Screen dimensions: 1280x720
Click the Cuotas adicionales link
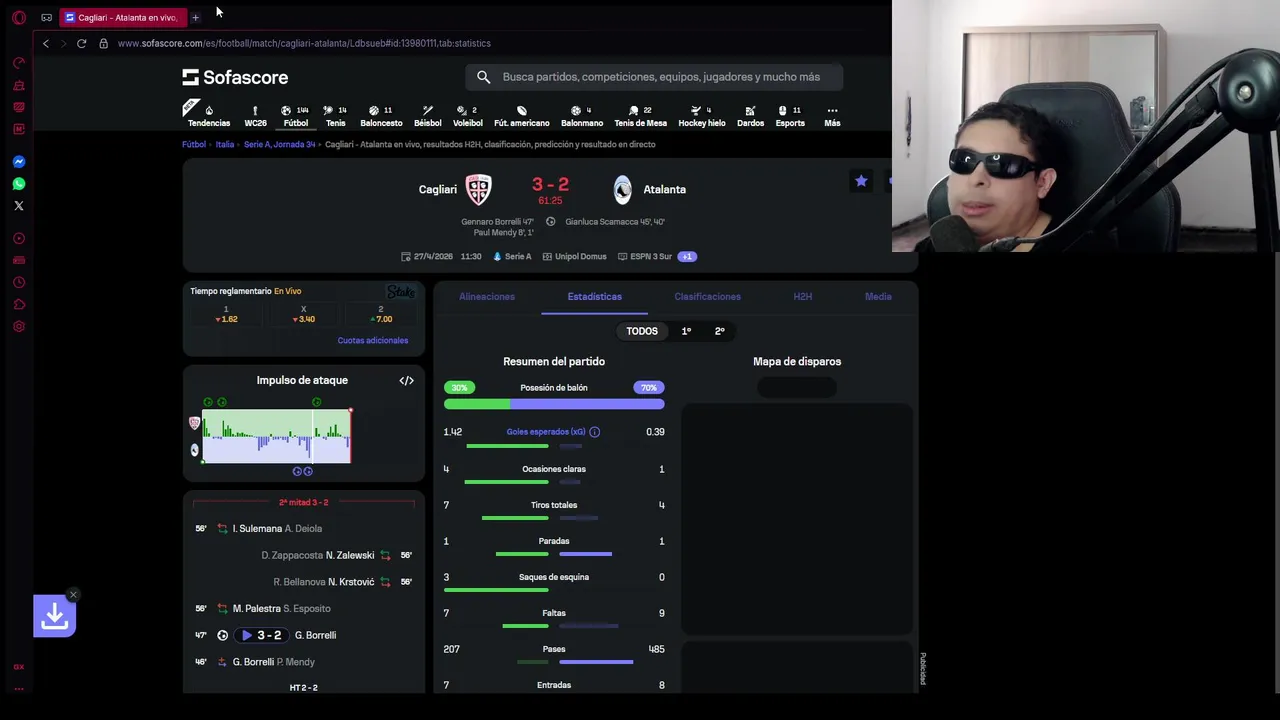373,341
